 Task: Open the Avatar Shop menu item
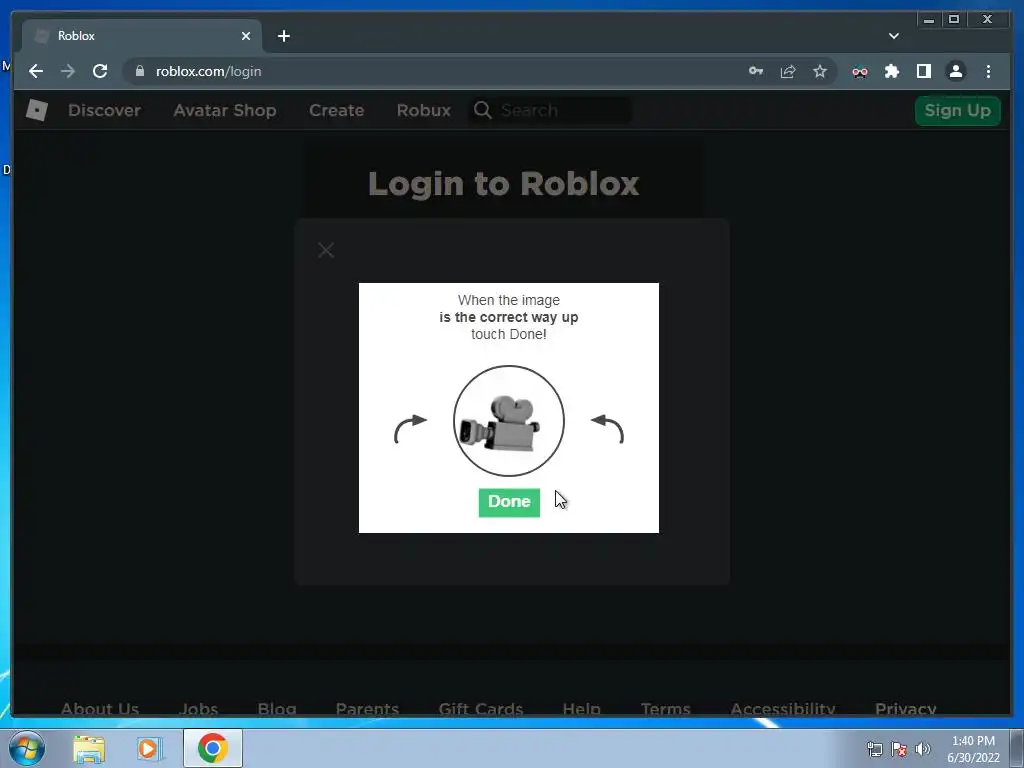click(225, 110)
